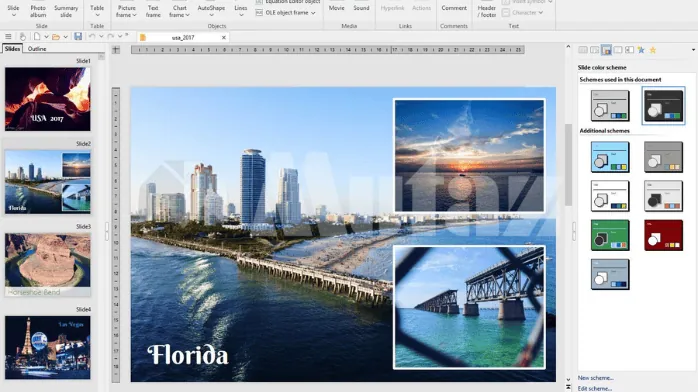This screenshot has height=392, width=698.
Task: Select Slide1 USA 2017 thumbnail
Action: click(x=48, y=99)
